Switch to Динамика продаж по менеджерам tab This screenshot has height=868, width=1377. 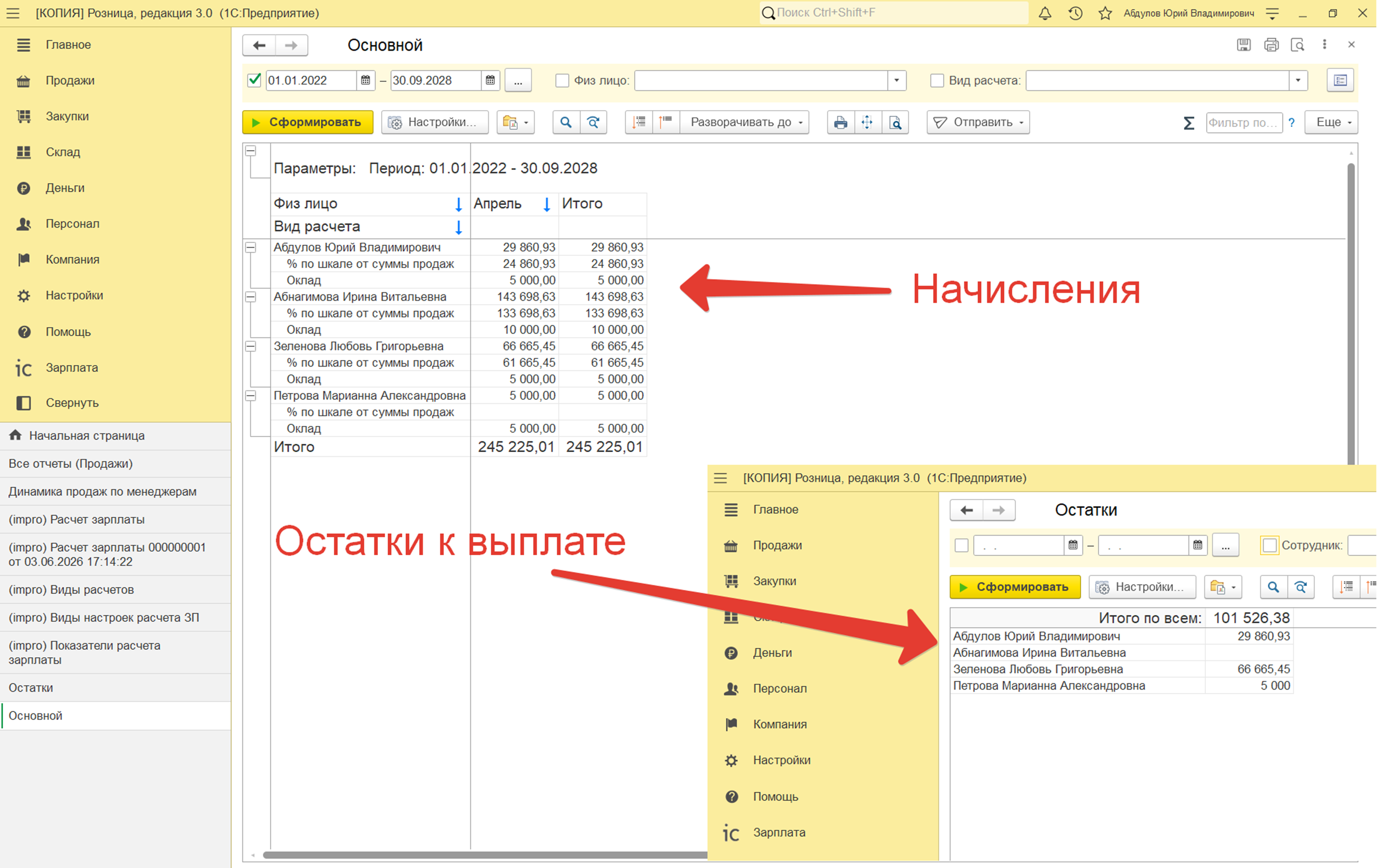[x=116, y=492]
